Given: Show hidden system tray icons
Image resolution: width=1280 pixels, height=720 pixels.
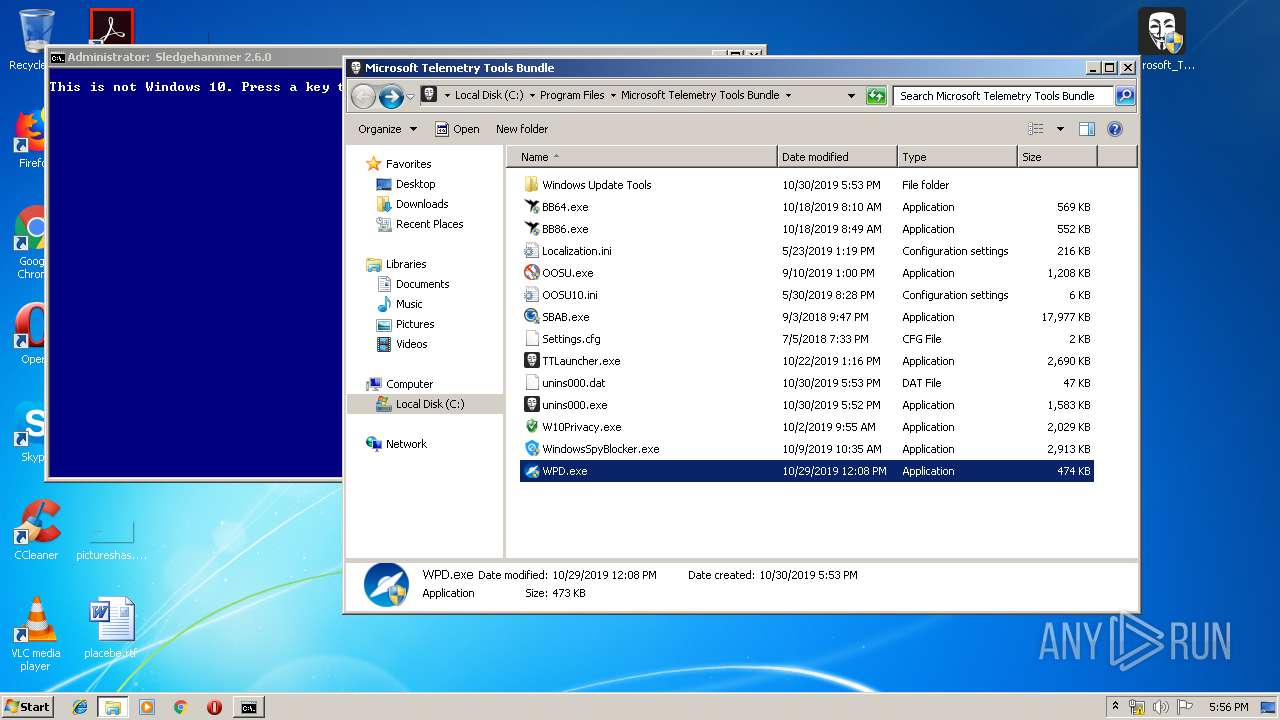Looking at the screenshot, I should pos(1115,707).
